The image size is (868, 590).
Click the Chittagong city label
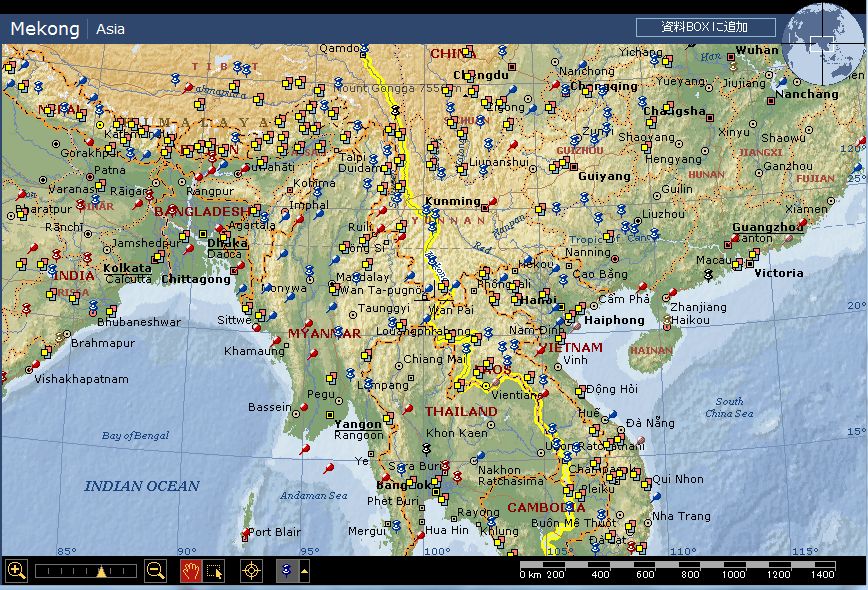pos(196,279)
